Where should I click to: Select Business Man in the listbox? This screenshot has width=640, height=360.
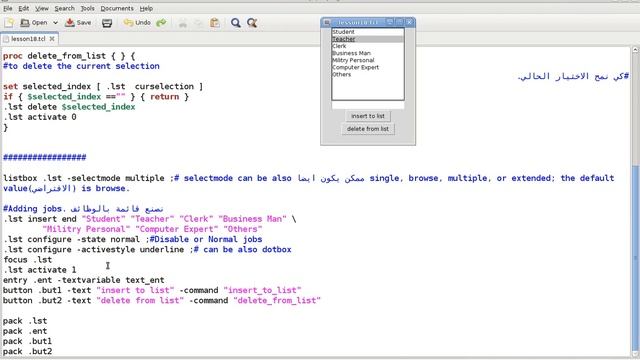(x=368, y=53)
